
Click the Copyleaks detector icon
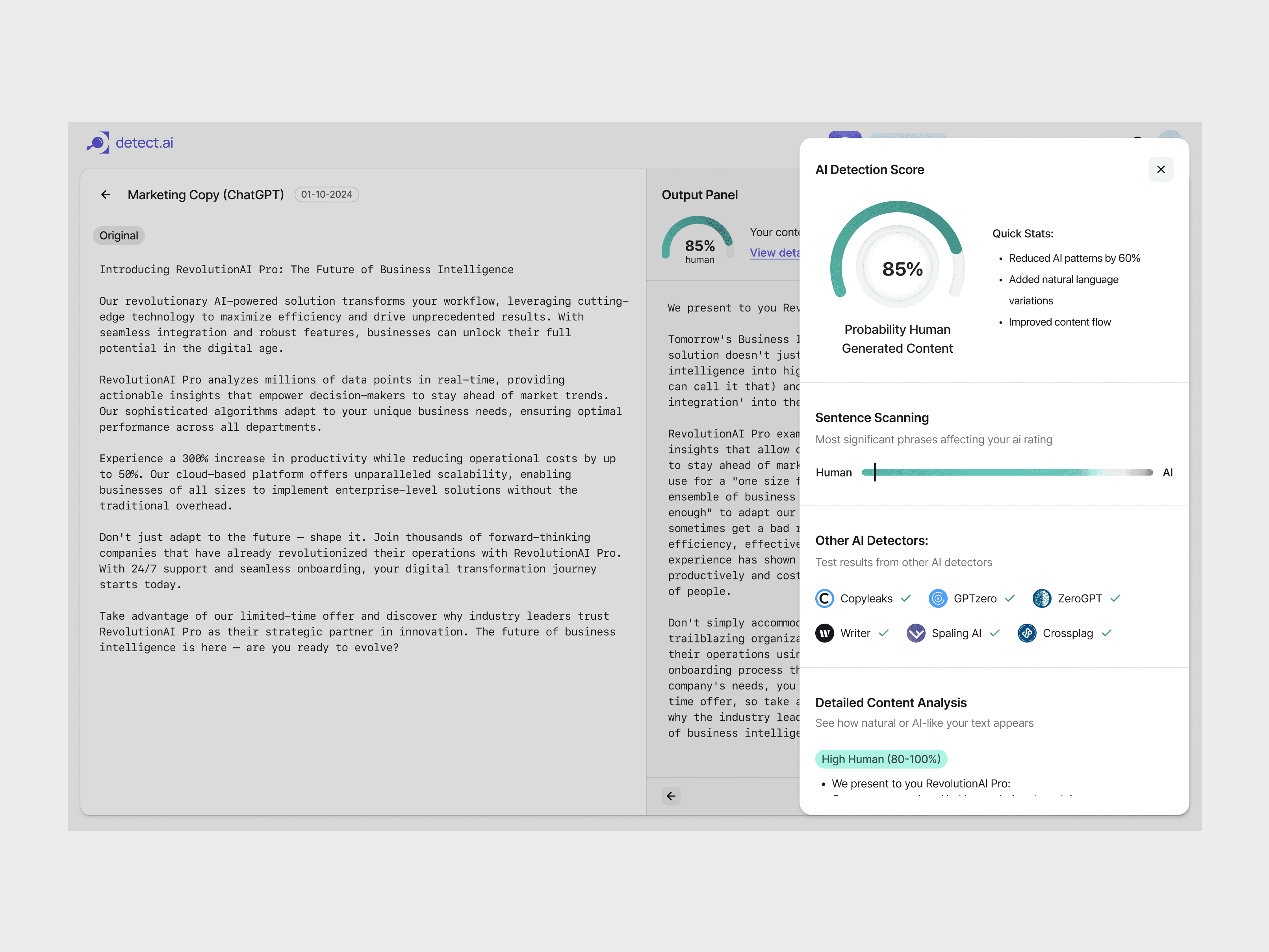[x=824, y=598]
